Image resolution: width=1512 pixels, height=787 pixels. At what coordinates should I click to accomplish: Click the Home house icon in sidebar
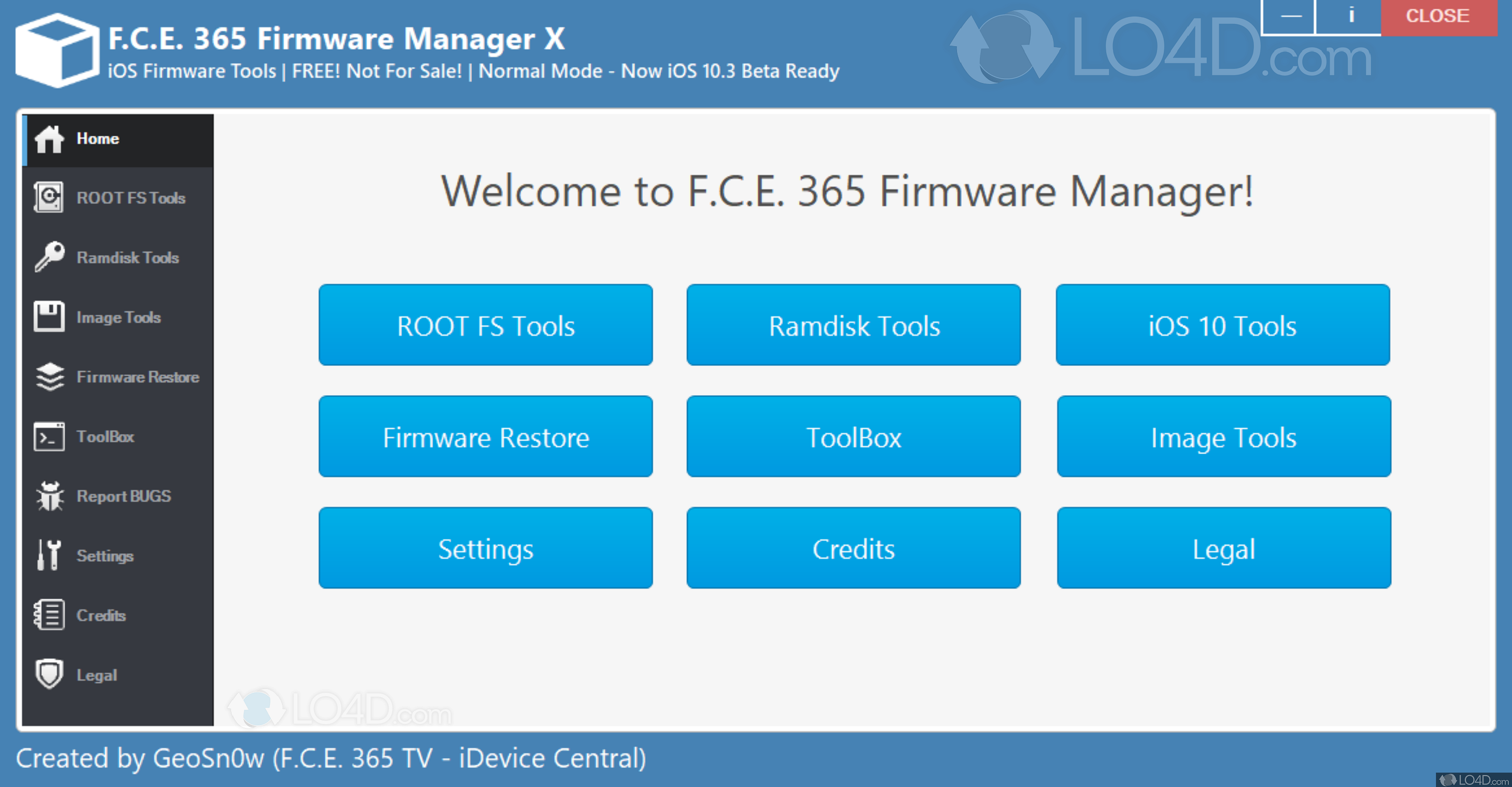(x=49, y=139)
